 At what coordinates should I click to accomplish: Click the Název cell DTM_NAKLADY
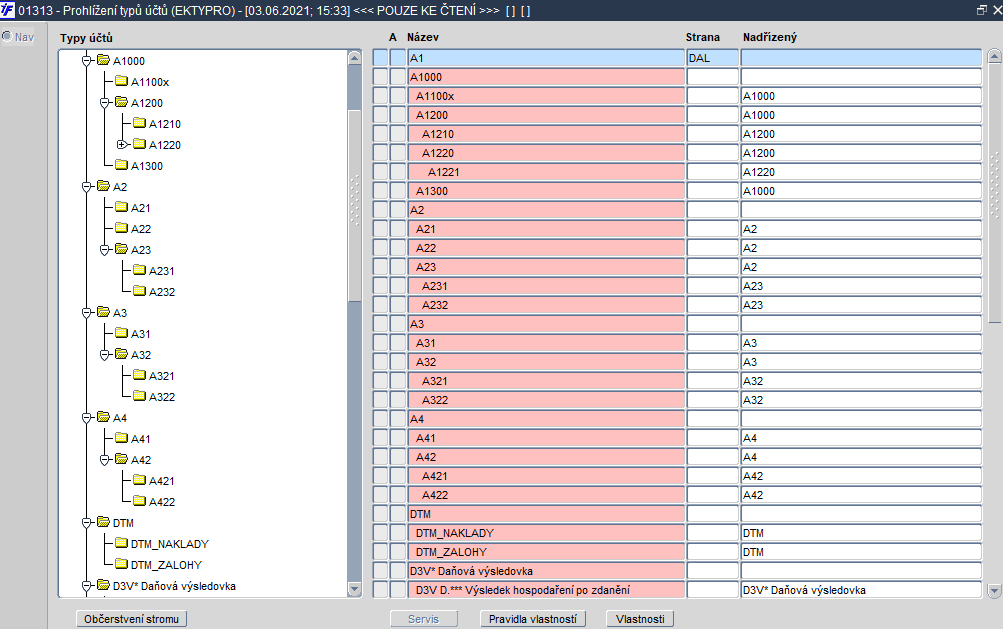pyautogui.click(x=546, y=533)
